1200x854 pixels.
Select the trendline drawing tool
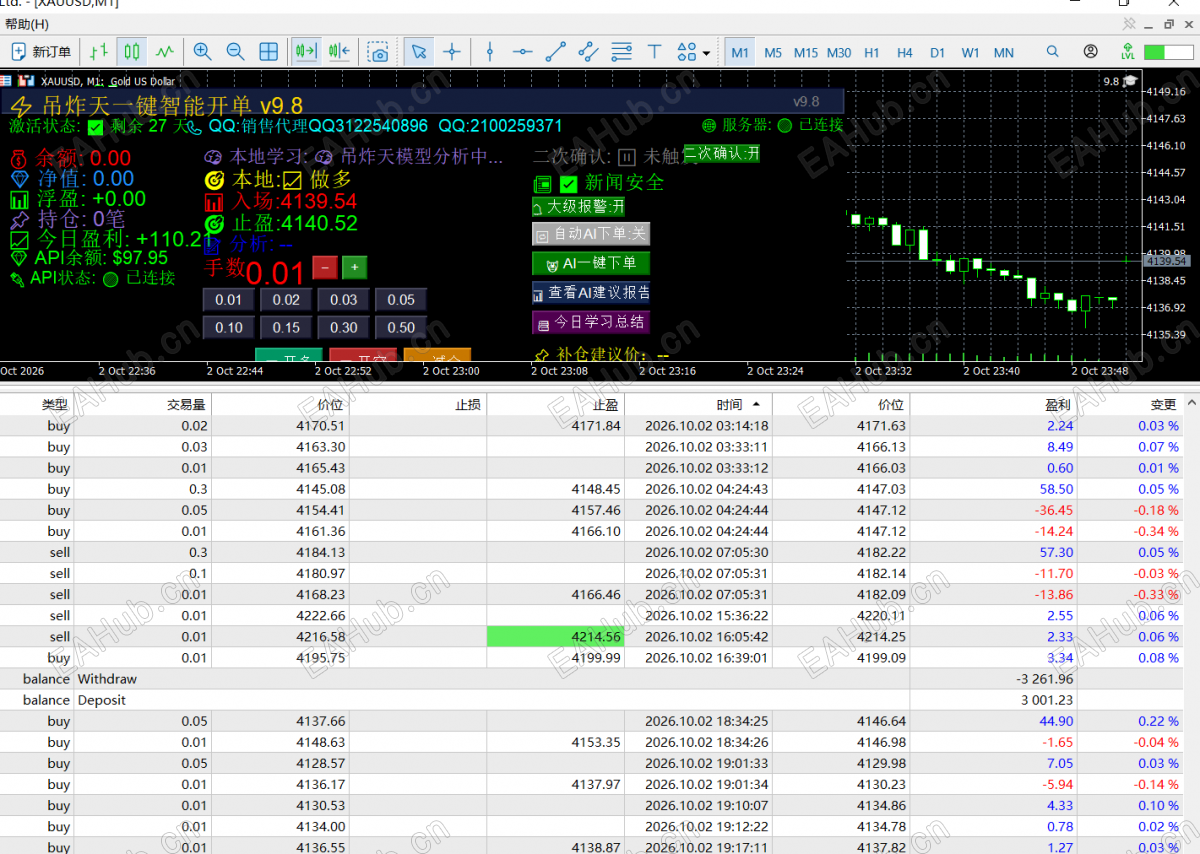[556, 52]
